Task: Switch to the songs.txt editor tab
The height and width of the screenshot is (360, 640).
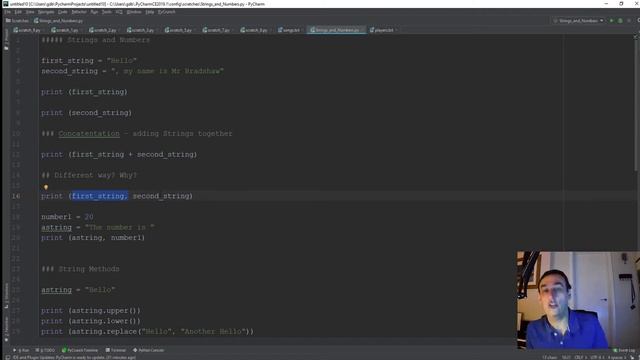Action: 289,30
